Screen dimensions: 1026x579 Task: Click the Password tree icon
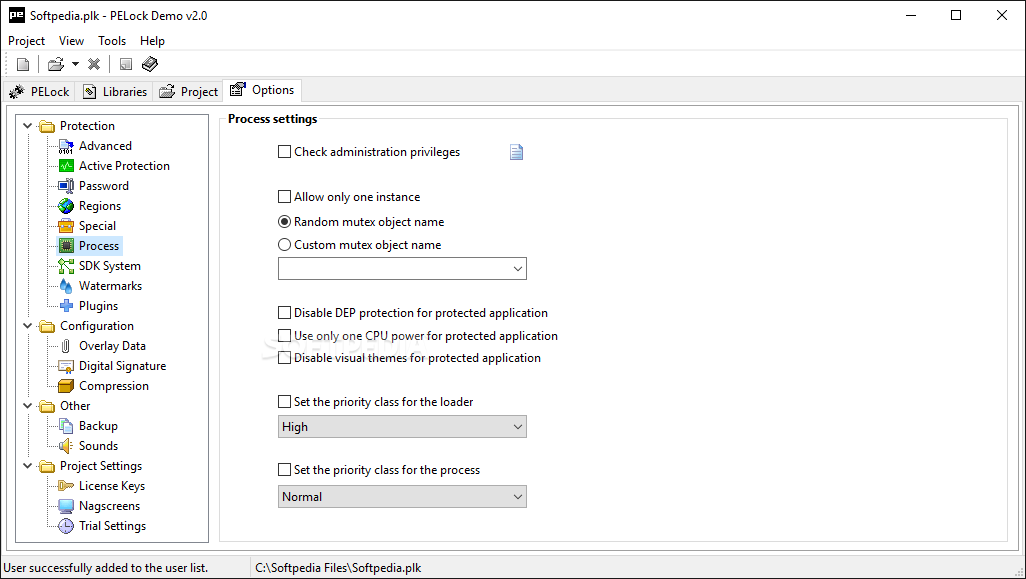(66, 186)
